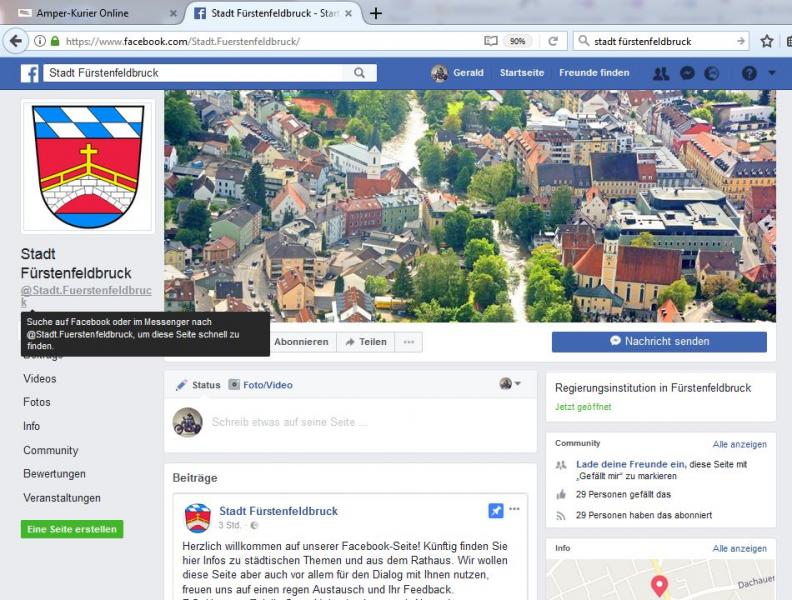Screen dimensions: 792x600
Task: Click browser search field with stadt fürstenfeldbruck
Action: [x=662, y=41]
